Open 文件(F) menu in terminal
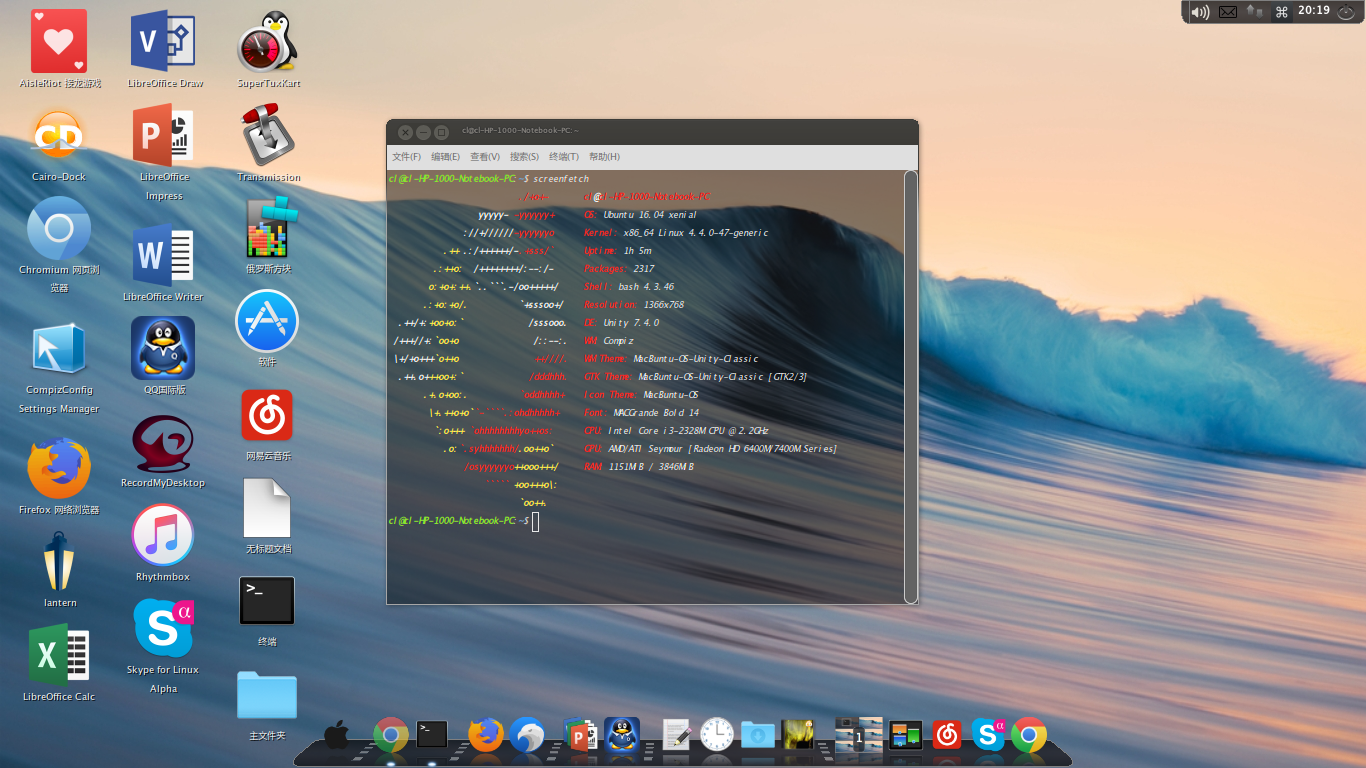The height and width of the screenshot is (768, 1366). point(406,157)
